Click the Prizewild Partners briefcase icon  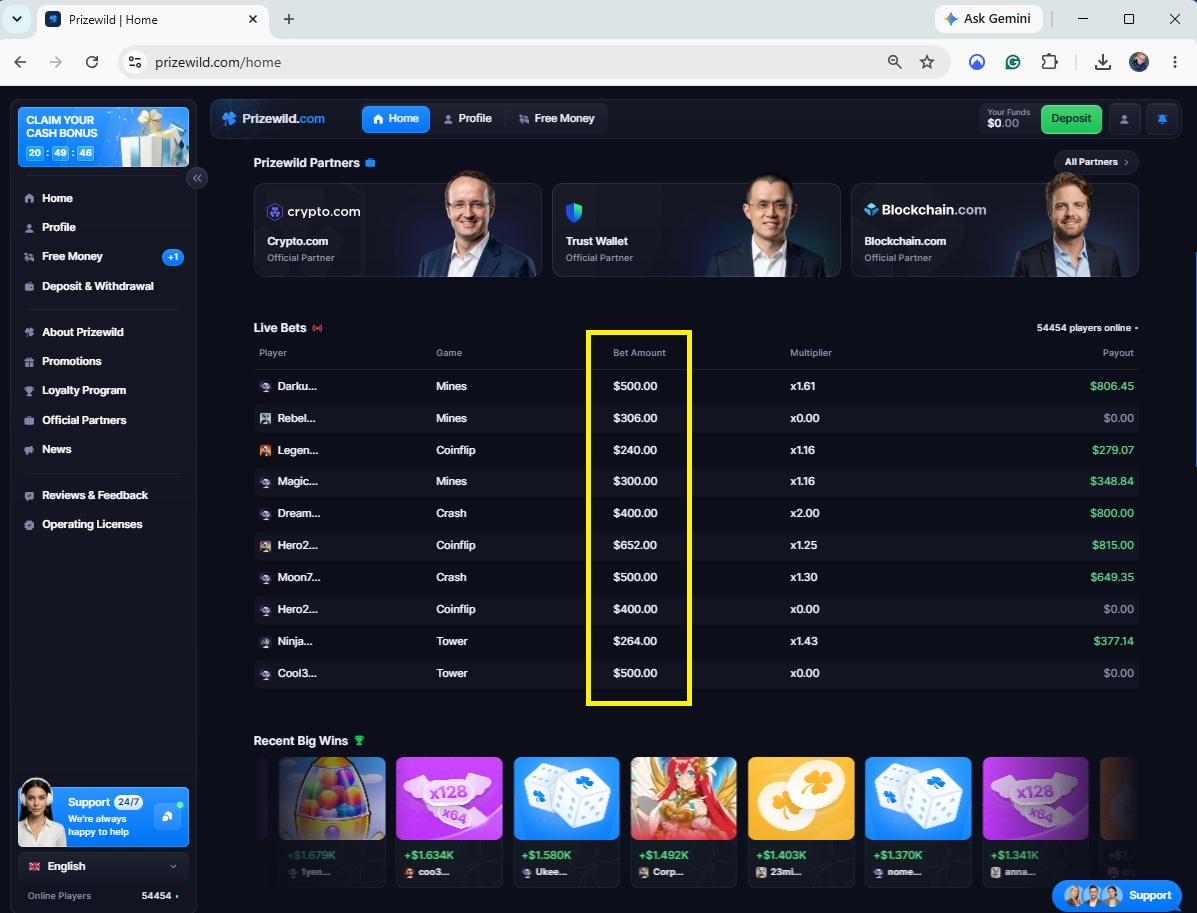click(x=370, y=163)
